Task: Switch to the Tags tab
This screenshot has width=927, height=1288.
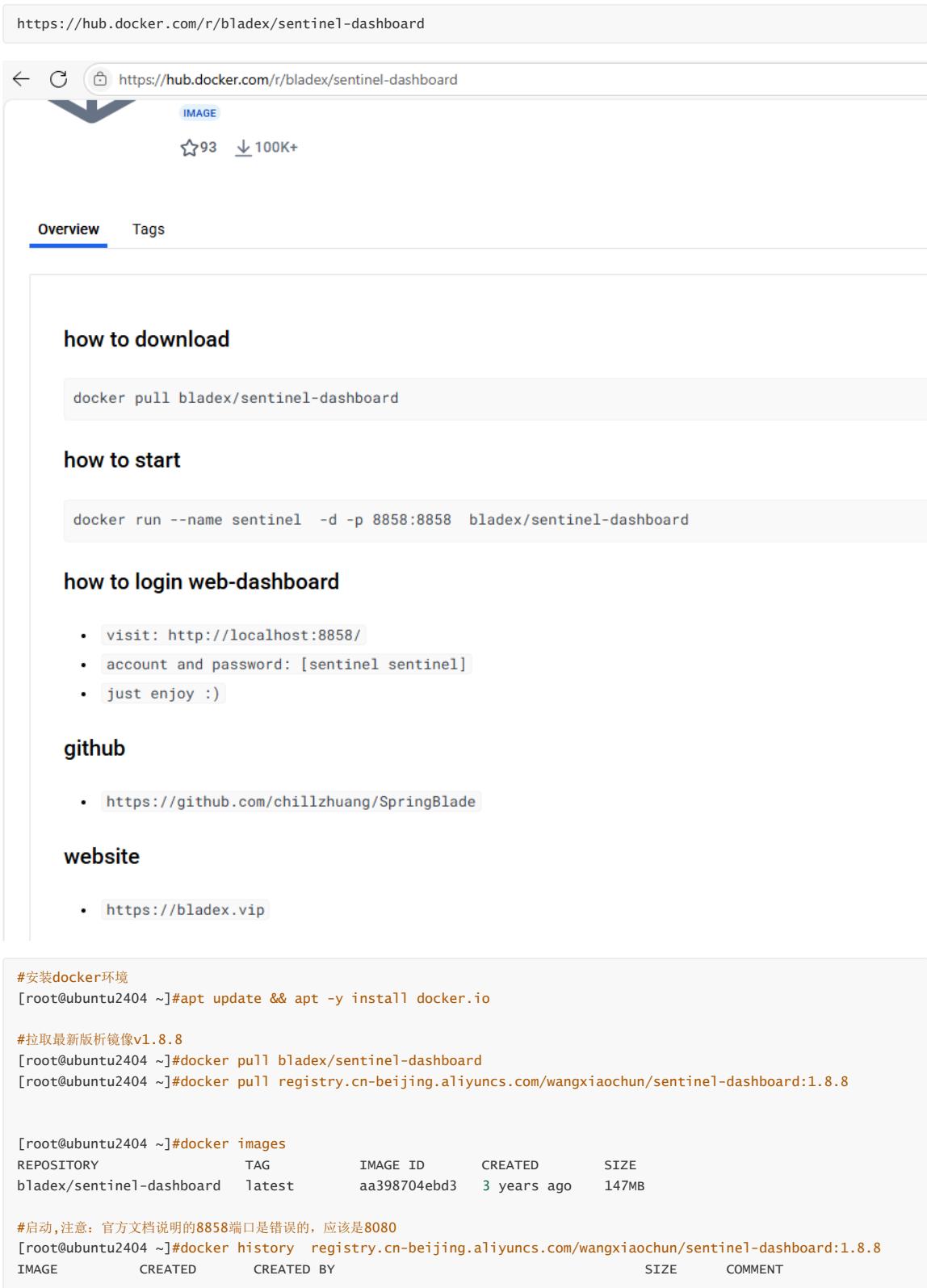Action: (149, 229)
